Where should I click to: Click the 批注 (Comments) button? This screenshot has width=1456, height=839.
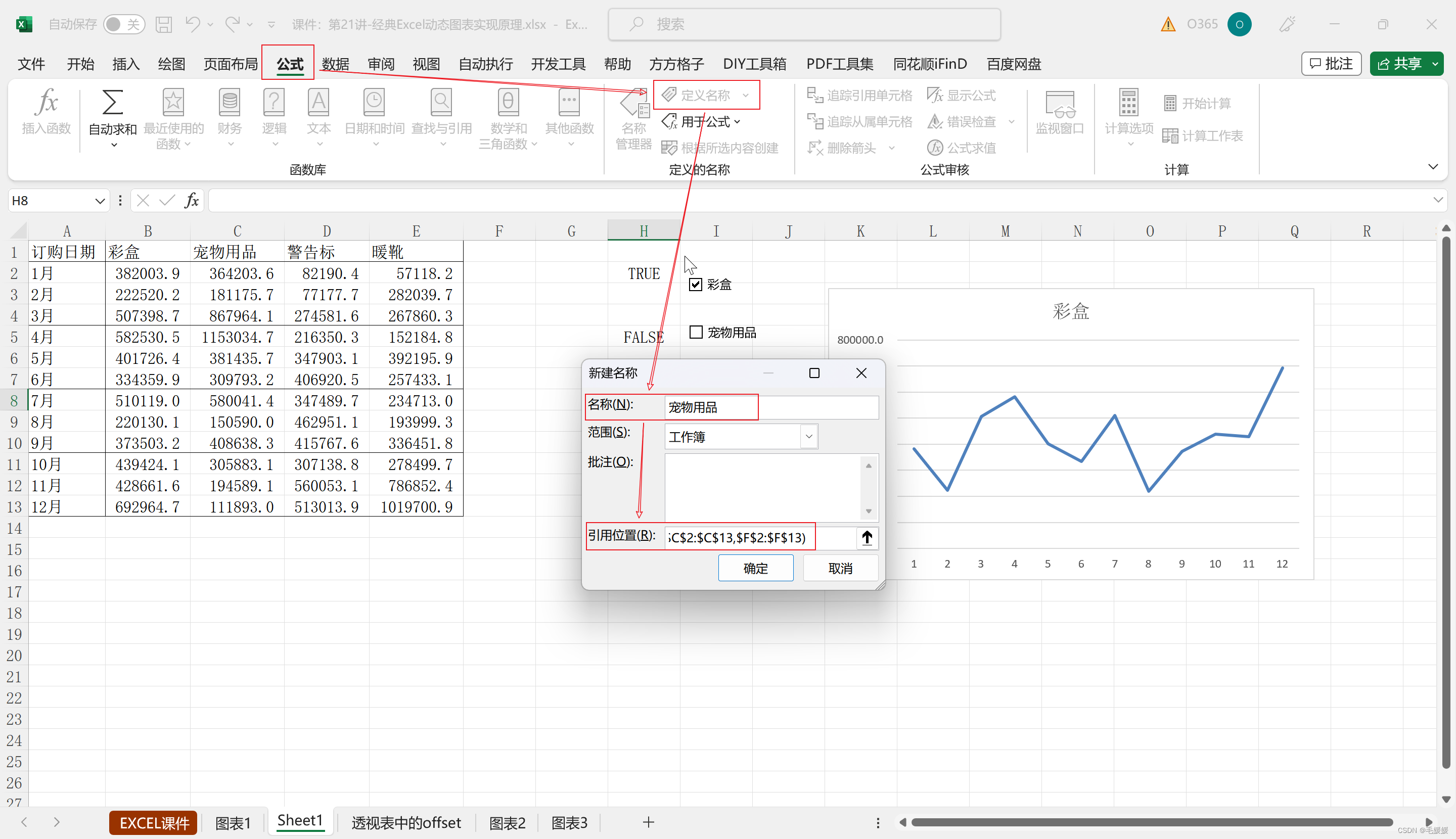pos(1331,63)
